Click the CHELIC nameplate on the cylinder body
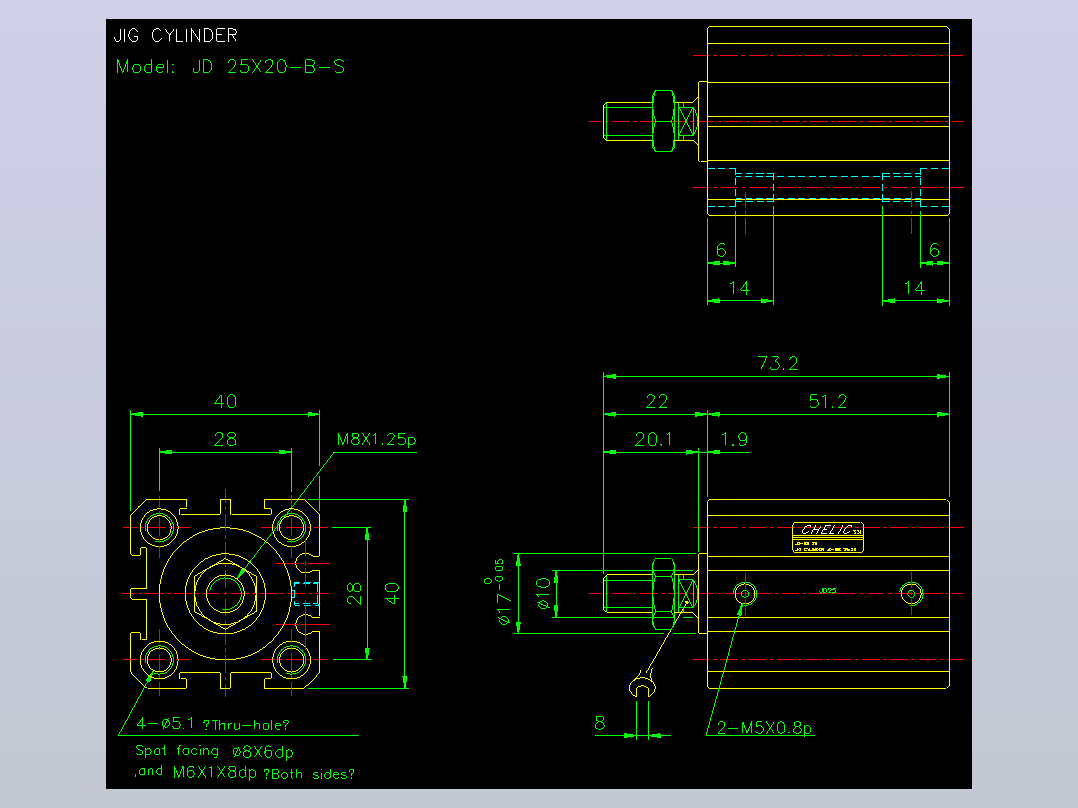The image size is (1078, 808). tap(828, 537)
